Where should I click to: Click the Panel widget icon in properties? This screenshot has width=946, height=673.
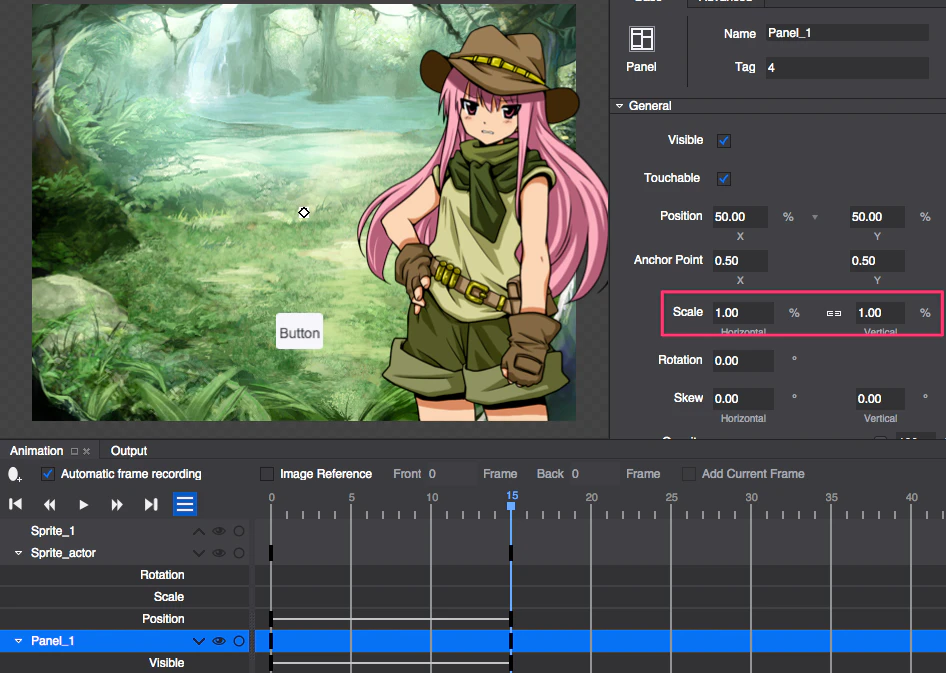641,39
